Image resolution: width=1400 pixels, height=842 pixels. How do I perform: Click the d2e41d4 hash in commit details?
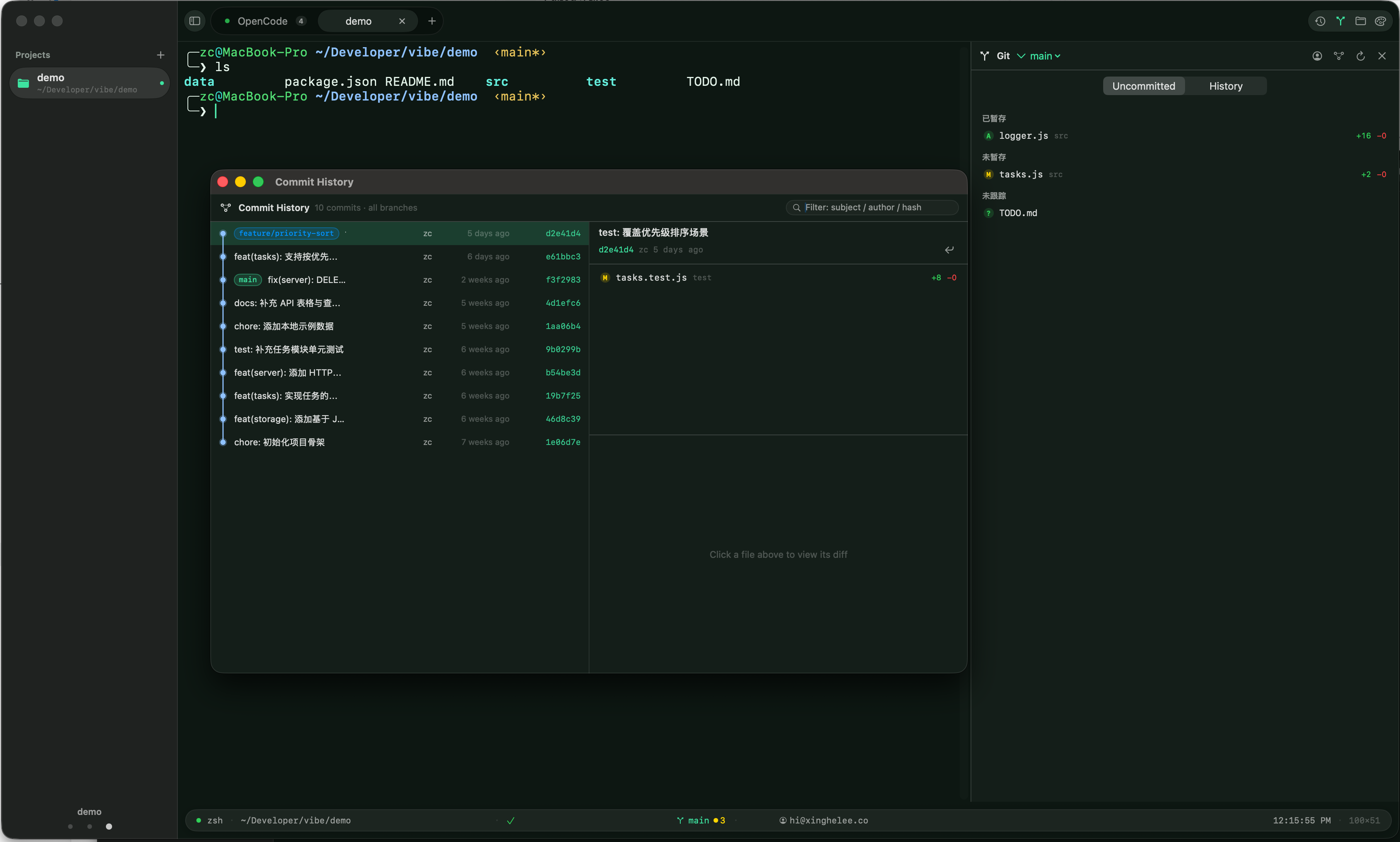(x=615, y=250)
